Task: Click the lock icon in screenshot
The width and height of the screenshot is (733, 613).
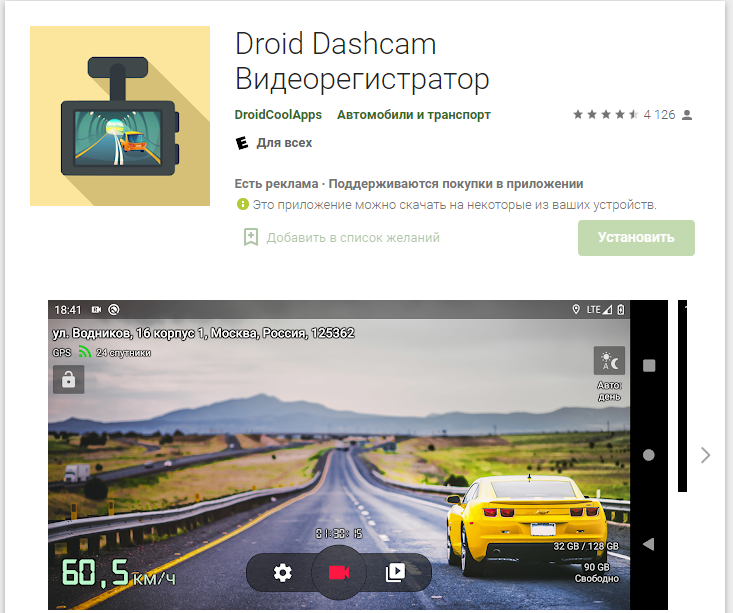Action: click(x=69, y=379)
